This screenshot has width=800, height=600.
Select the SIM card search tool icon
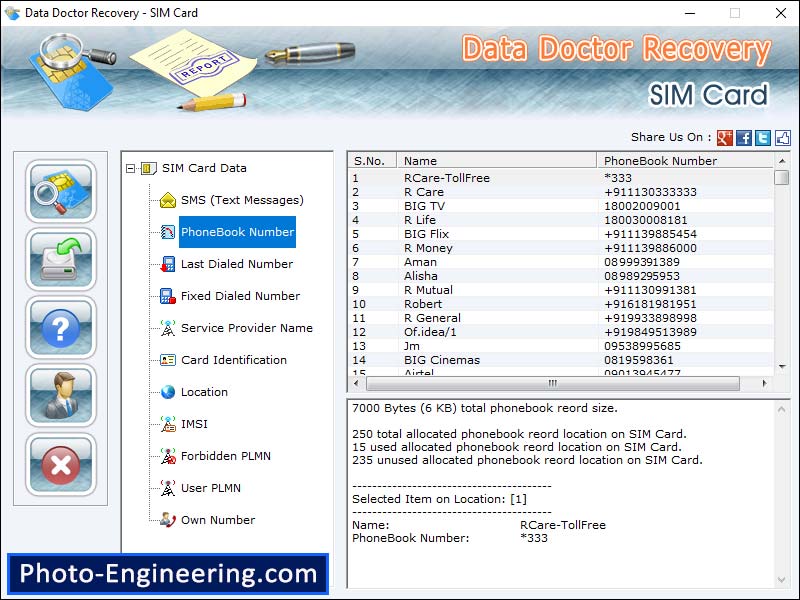pos(60,192)
